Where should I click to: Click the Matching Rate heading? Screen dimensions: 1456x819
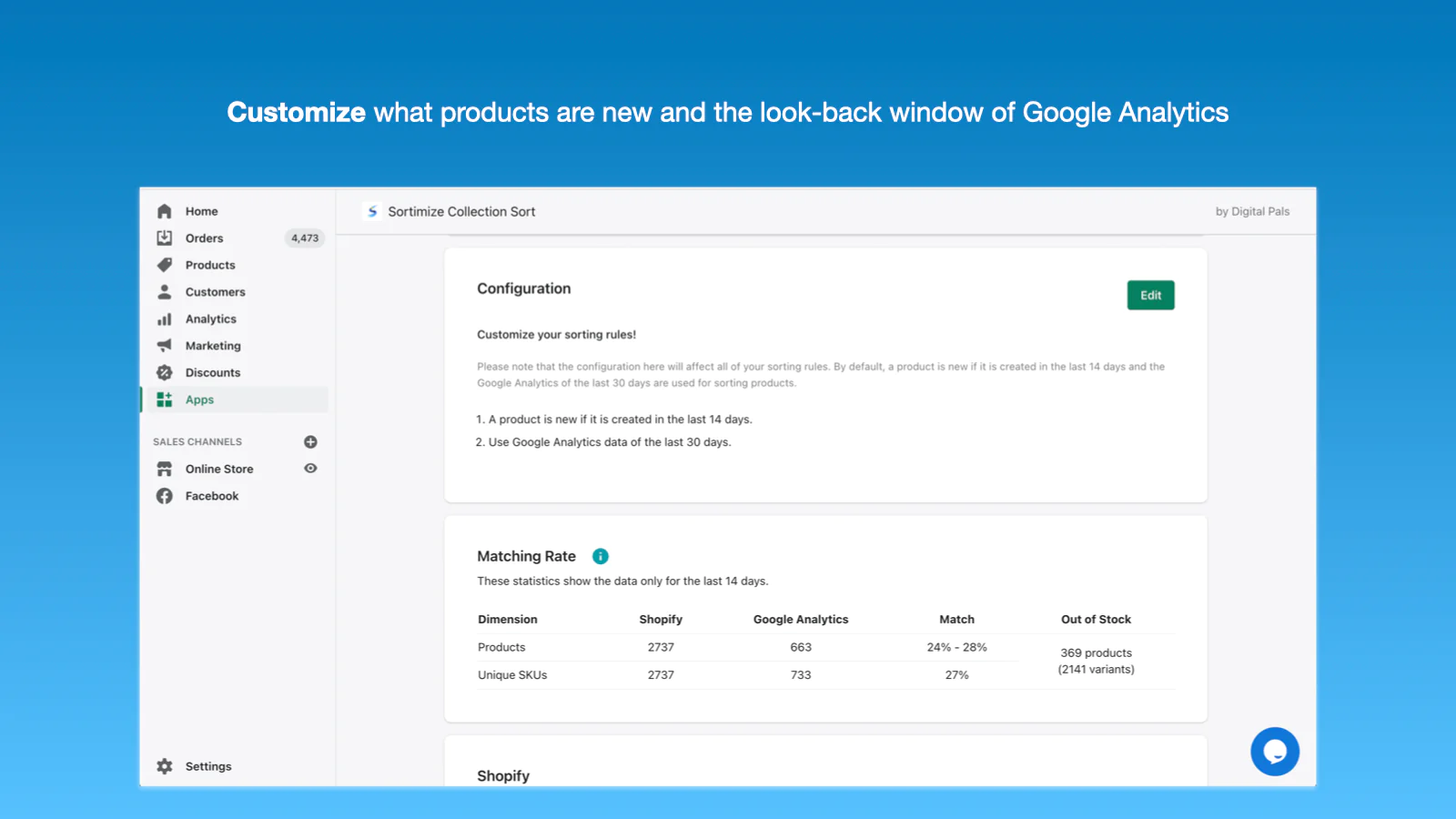point(526,556)
